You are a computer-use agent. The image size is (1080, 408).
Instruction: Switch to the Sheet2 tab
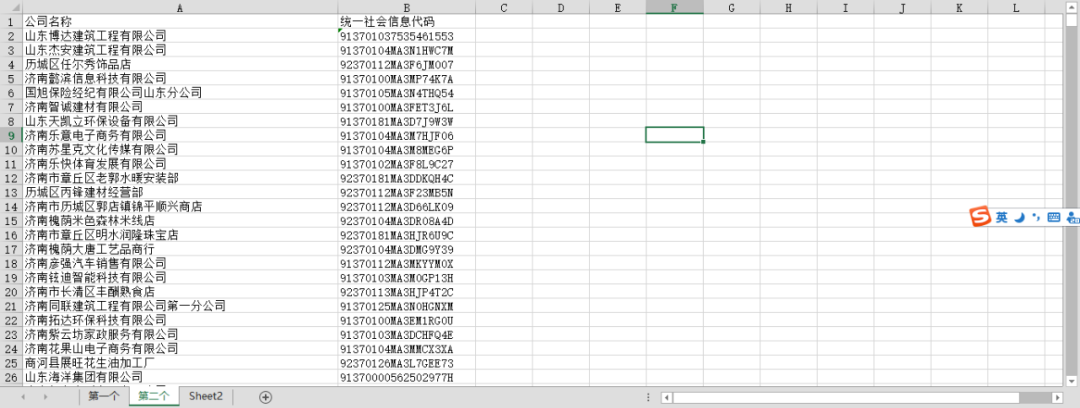[206, 396]
